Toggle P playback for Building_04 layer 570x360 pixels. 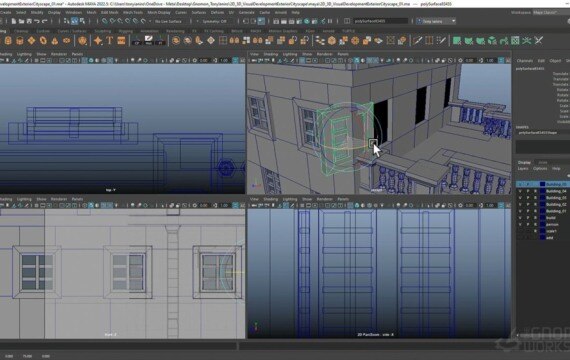click(528, 191)
